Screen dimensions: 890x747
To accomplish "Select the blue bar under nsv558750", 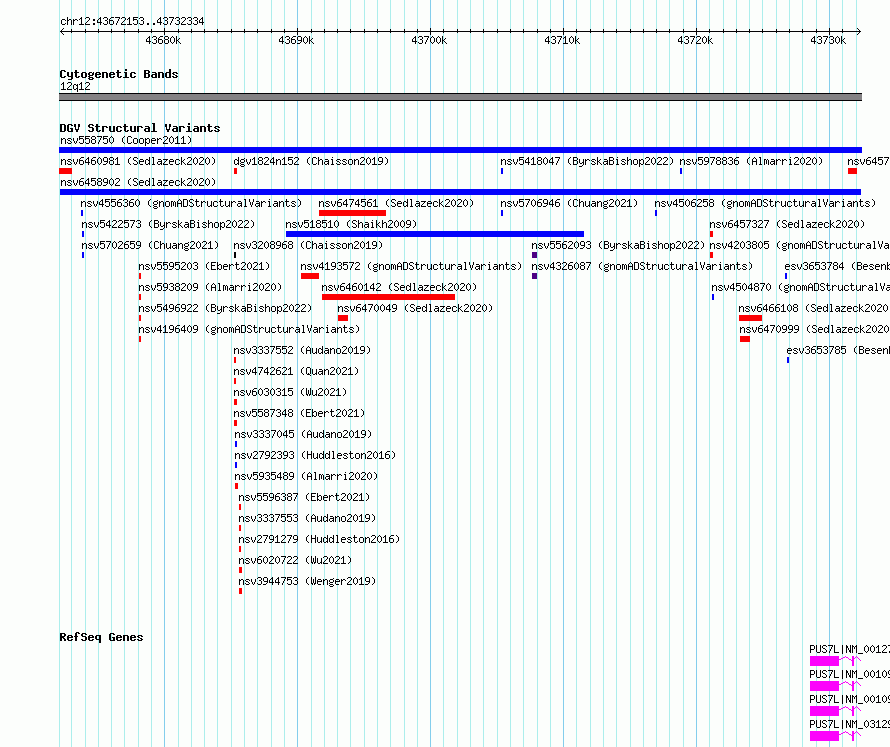I will (460, 150).
